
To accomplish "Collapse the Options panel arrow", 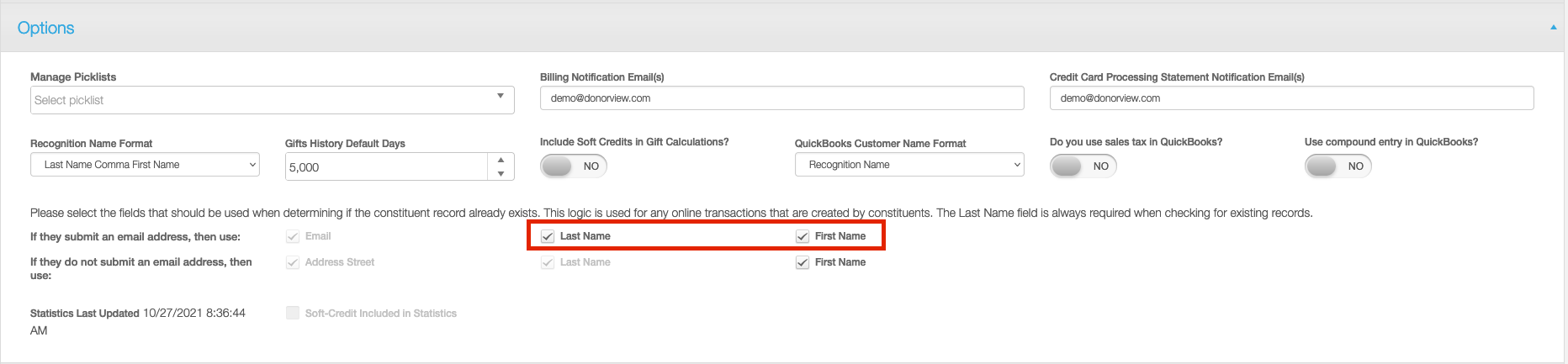I will [1553, 28].
